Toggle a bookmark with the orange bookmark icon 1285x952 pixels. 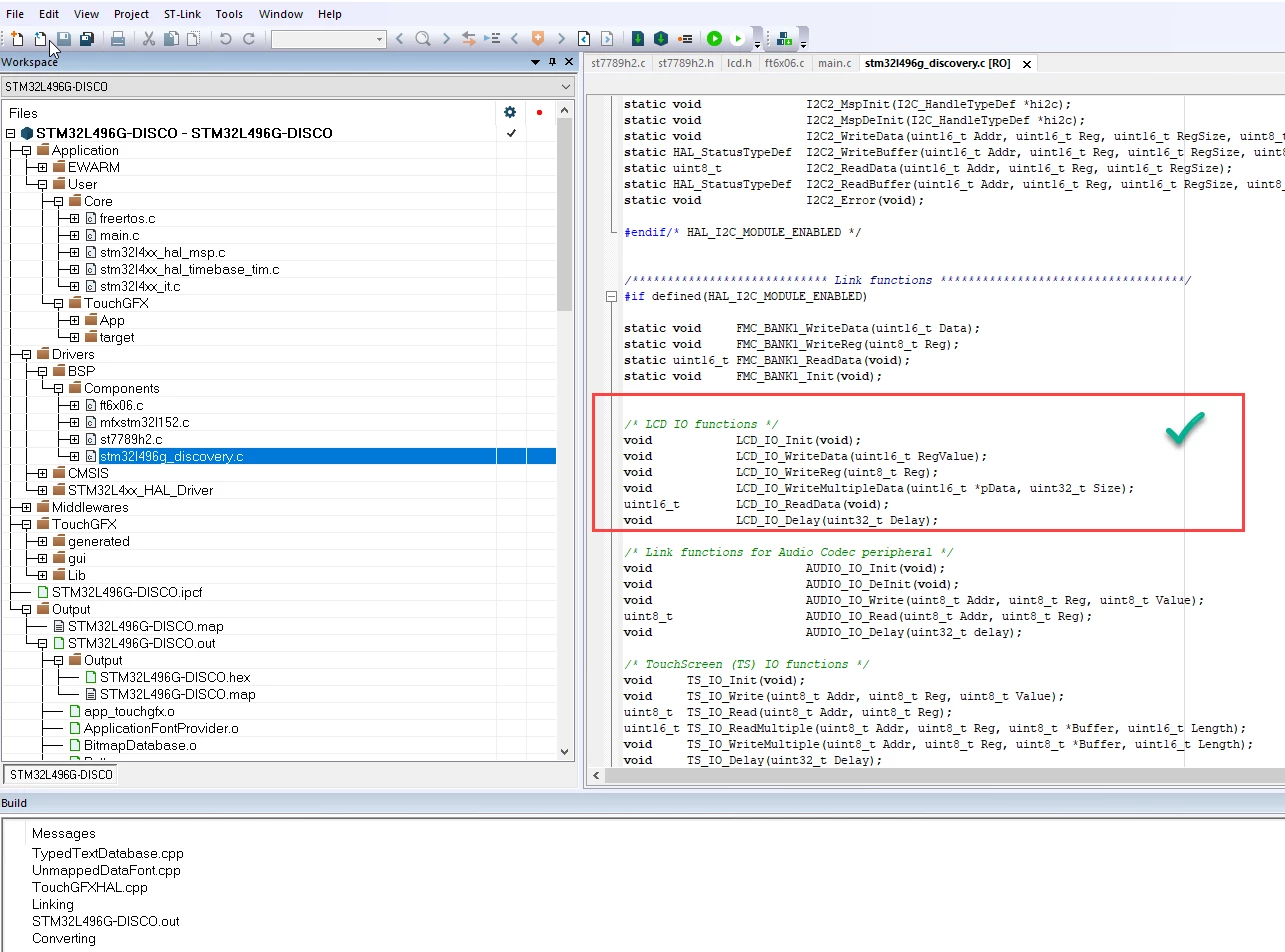(538, 39)
